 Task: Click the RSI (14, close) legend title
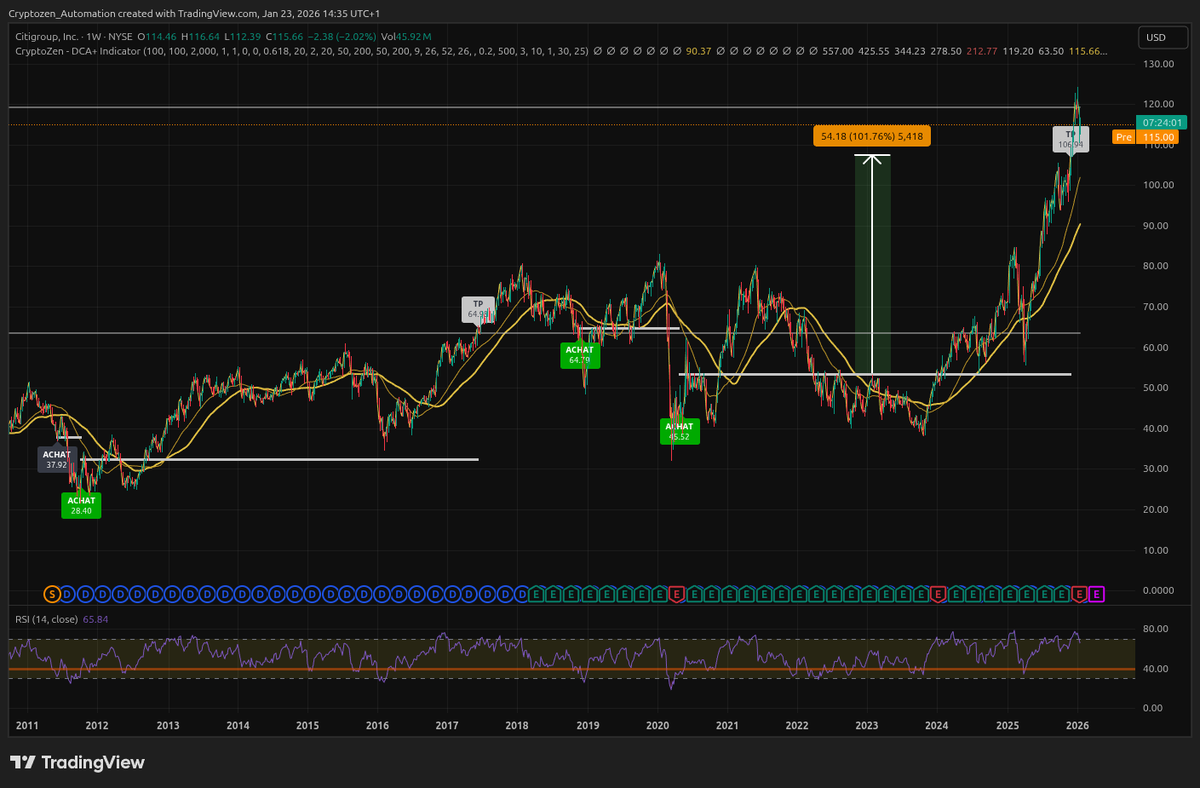[47, 619]
